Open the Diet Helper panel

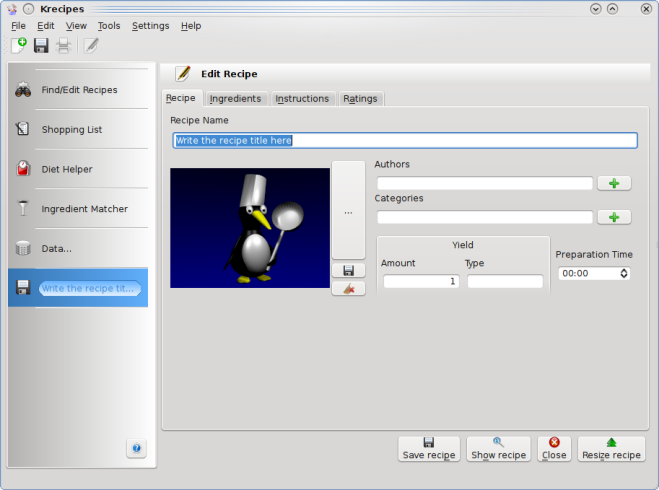[x=78, y=169]
